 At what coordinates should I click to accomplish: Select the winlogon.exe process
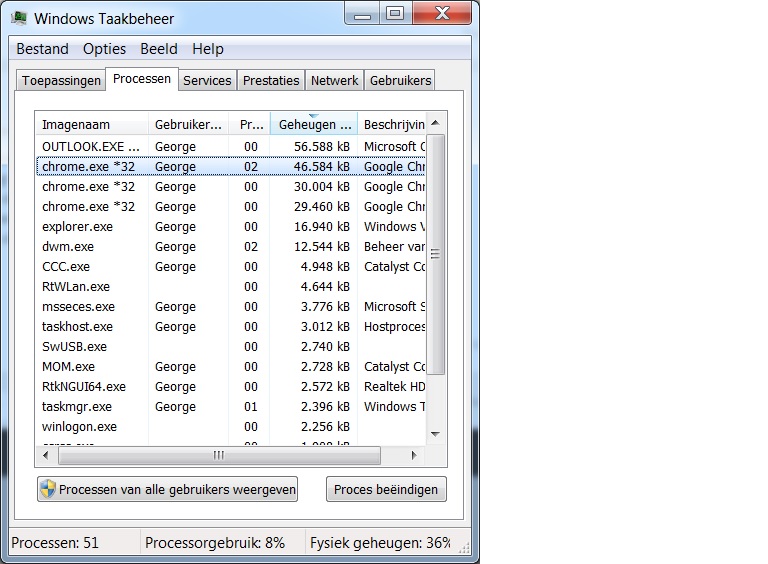point(231,427)
